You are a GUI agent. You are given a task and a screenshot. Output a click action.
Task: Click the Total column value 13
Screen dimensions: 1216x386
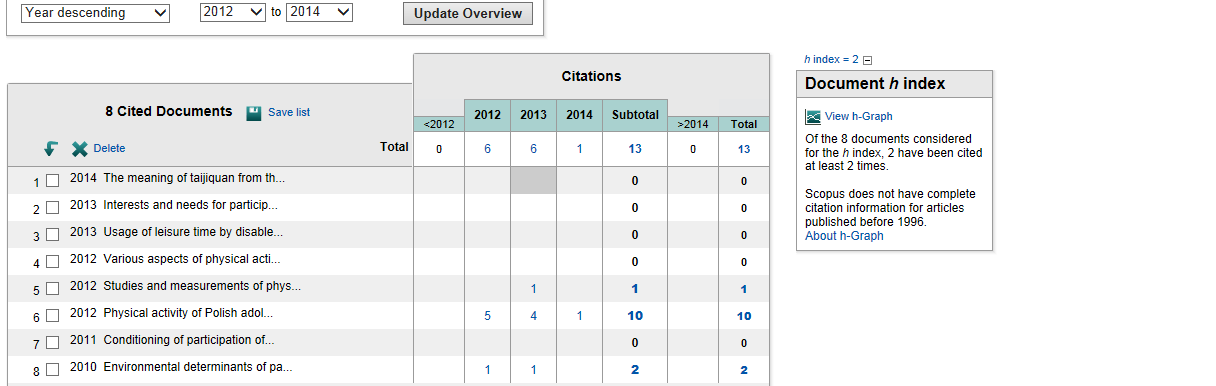[x=744, y=149]
